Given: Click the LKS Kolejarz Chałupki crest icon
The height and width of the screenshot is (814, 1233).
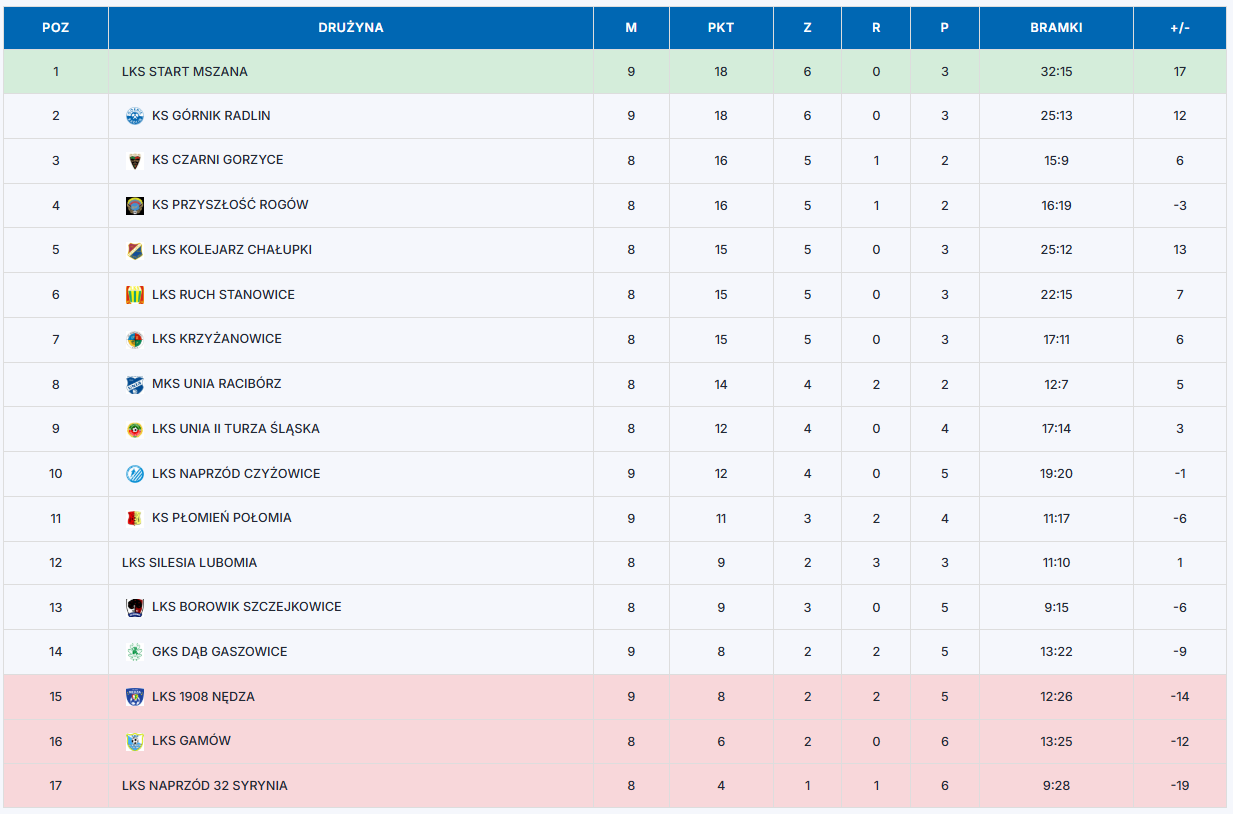Looking at the screenshot, I should click(x=134, y=250).
